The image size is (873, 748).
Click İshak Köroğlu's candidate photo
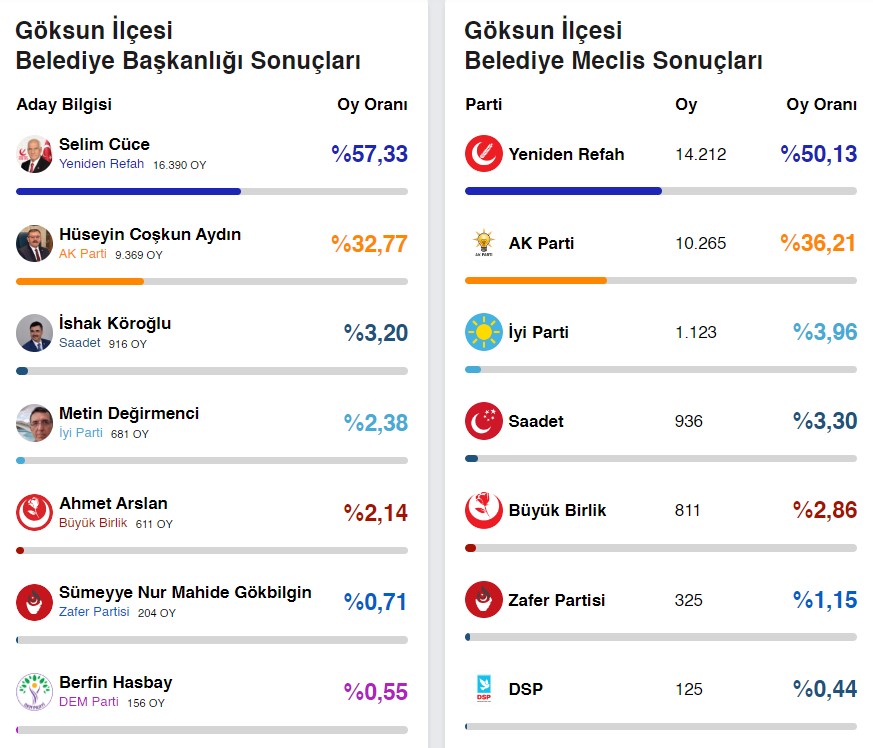(x=35, y=333)
